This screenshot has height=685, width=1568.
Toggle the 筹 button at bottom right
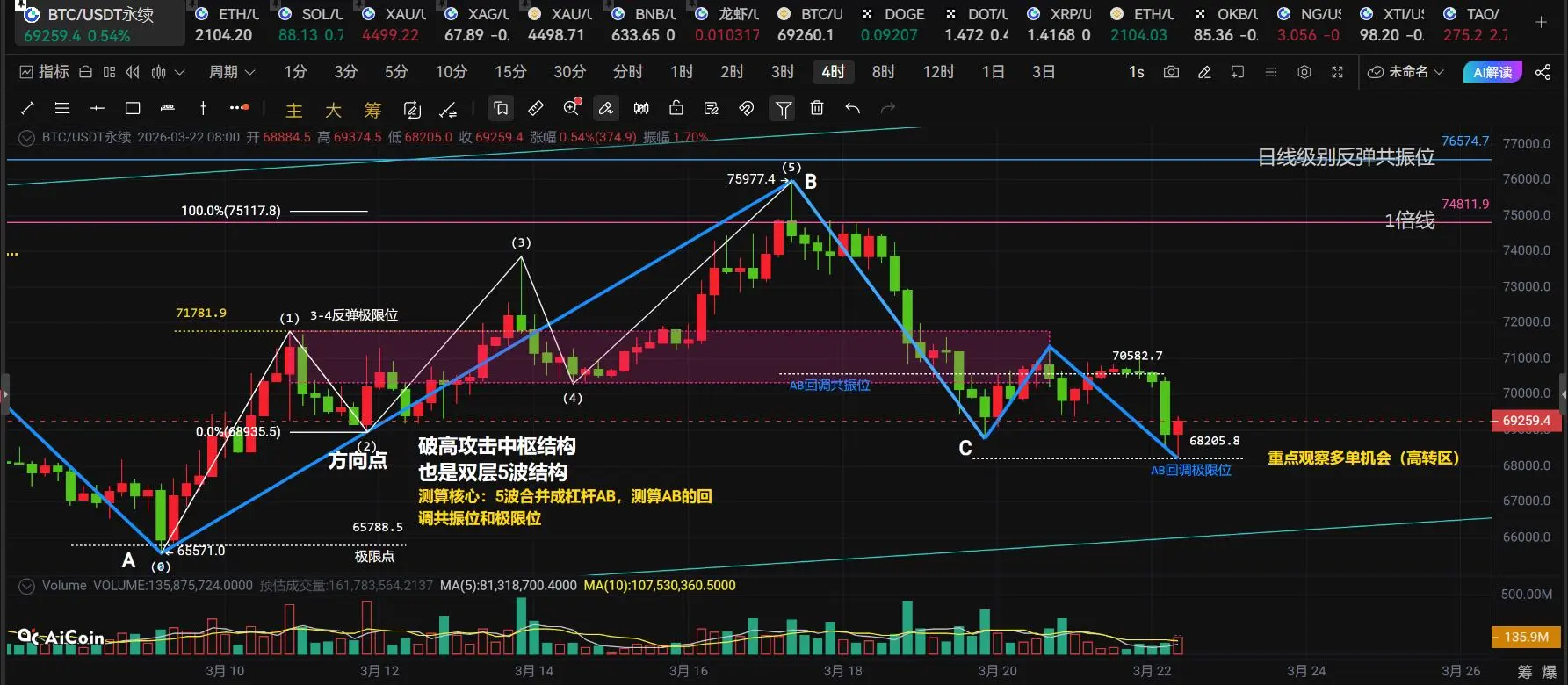pos(1525,672)
